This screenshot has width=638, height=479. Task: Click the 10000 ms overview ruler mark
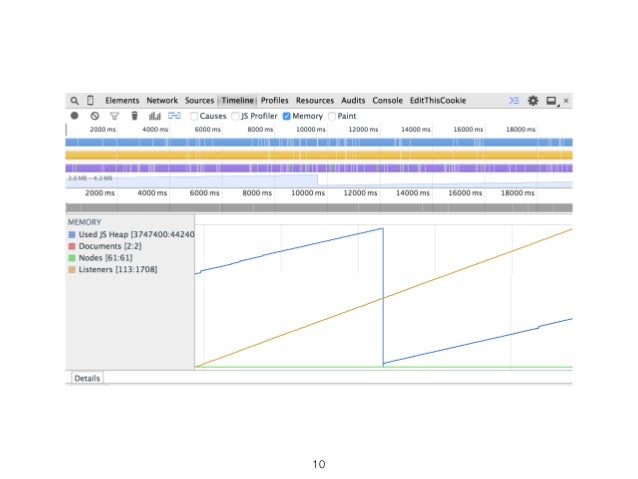pyautogui.click(x=311, y=129)
